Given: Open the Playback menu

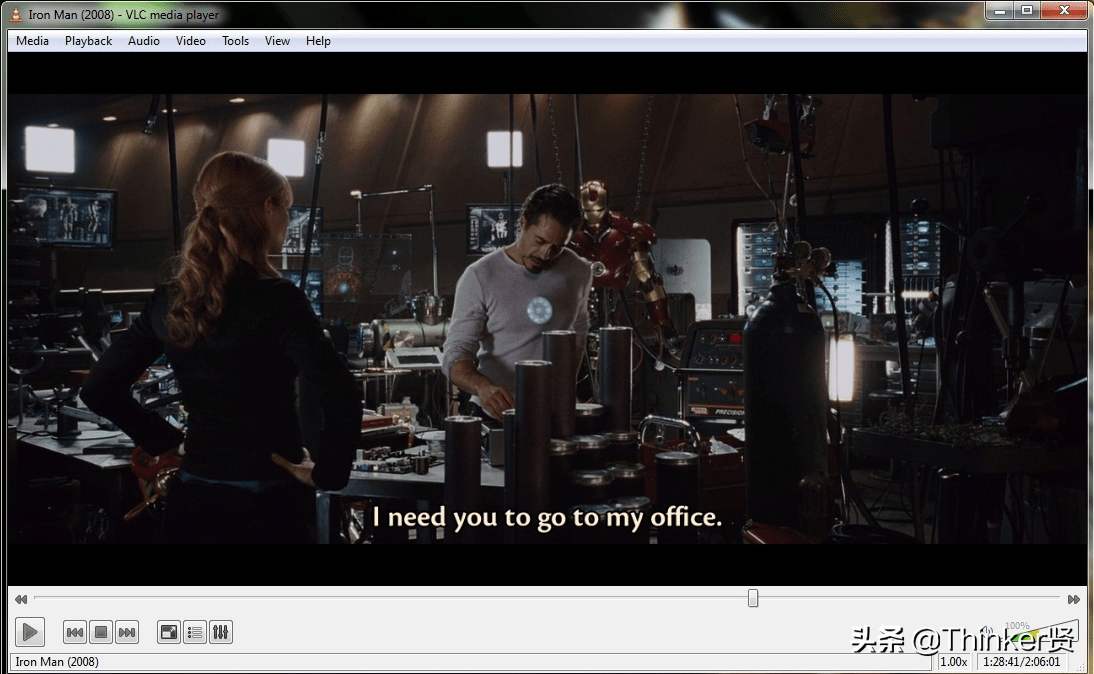Looking at the screenshot, I should [88, 41].
